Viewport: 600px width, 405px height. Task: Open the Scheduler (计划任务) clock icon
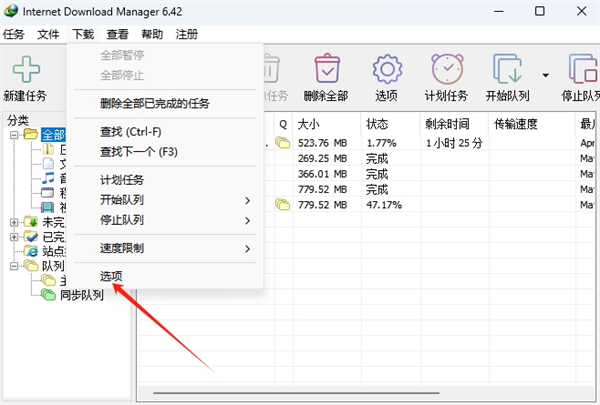tap(447, 69)
